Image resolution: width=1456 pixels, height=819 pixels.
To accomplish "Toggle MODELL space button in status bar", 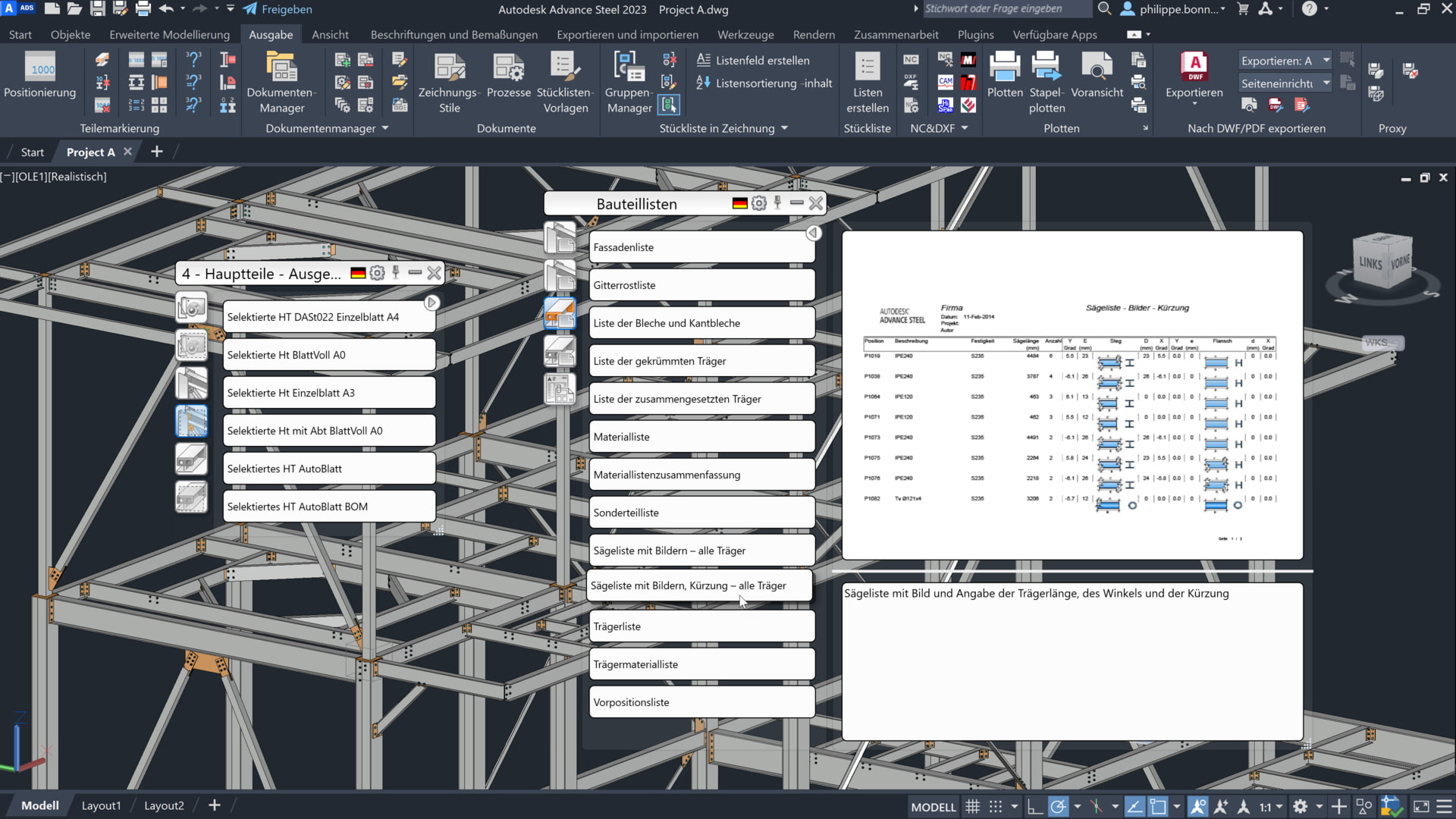I will [934, 807].
